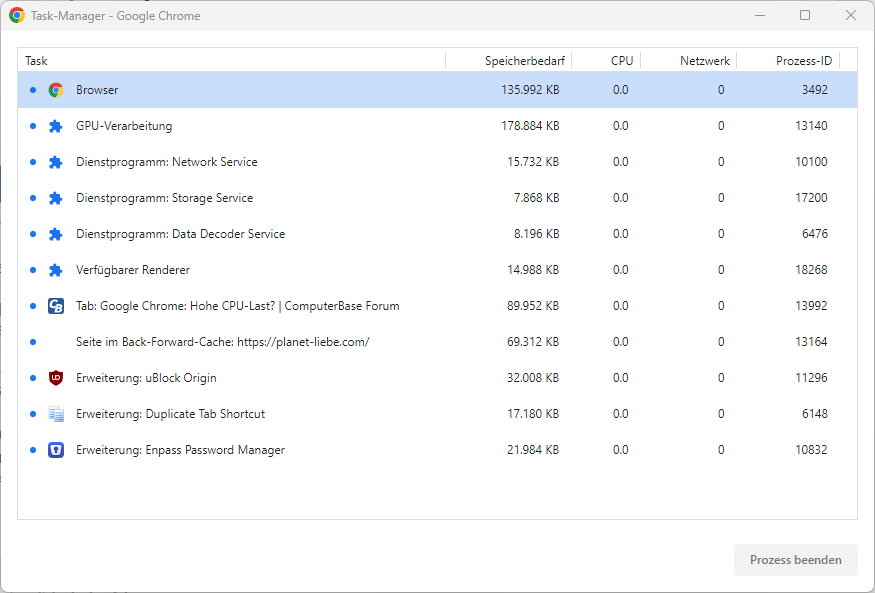Click the Enpass Password Manager icon
Screen dimensions: 875x593
(x=56, y=450)
